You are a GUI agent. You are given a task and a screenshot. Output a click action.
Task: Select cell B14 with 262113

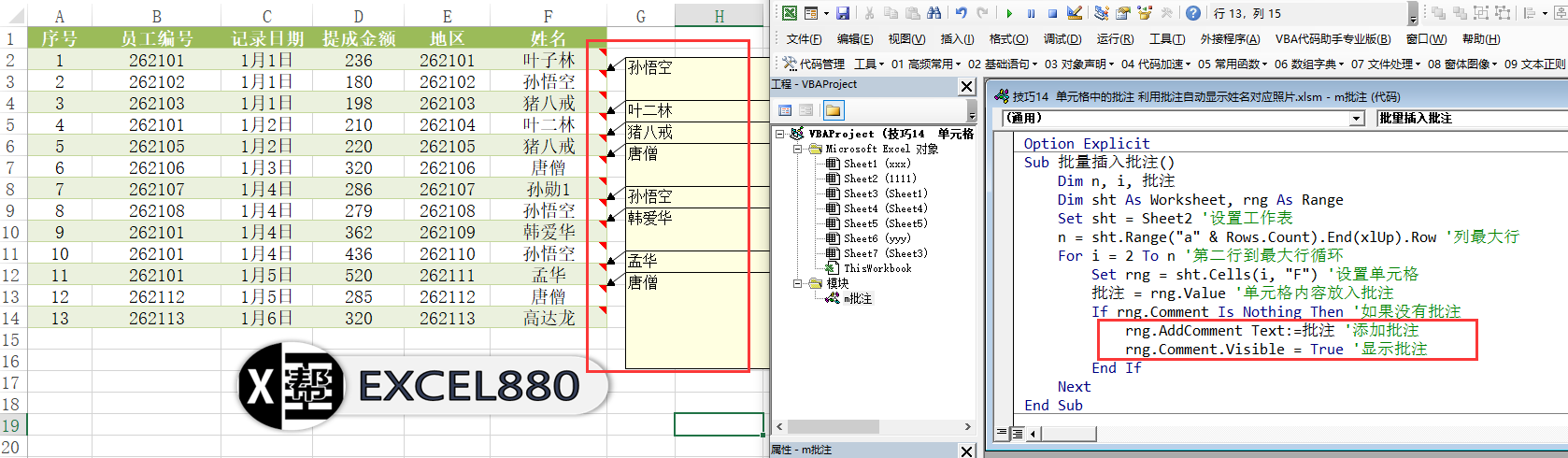click(156, 318)
